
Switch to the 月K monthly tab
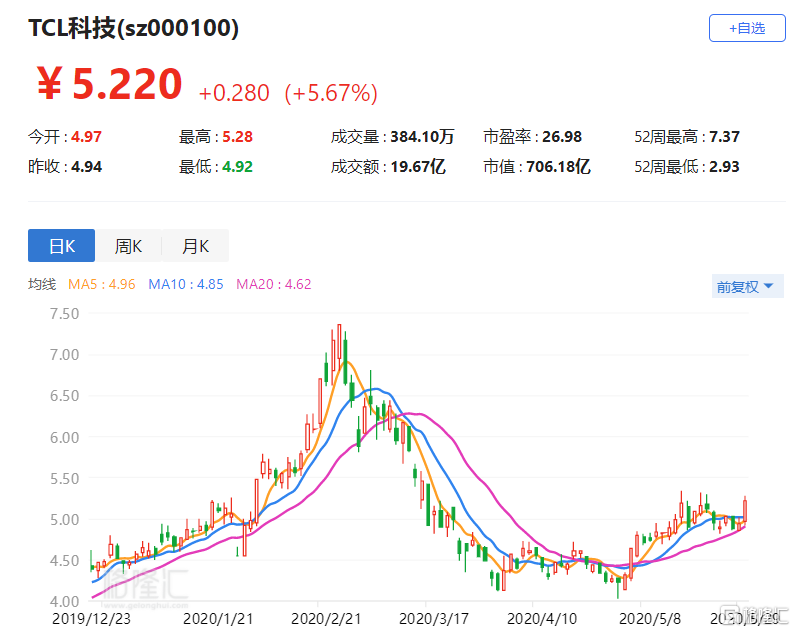(195, 246)
